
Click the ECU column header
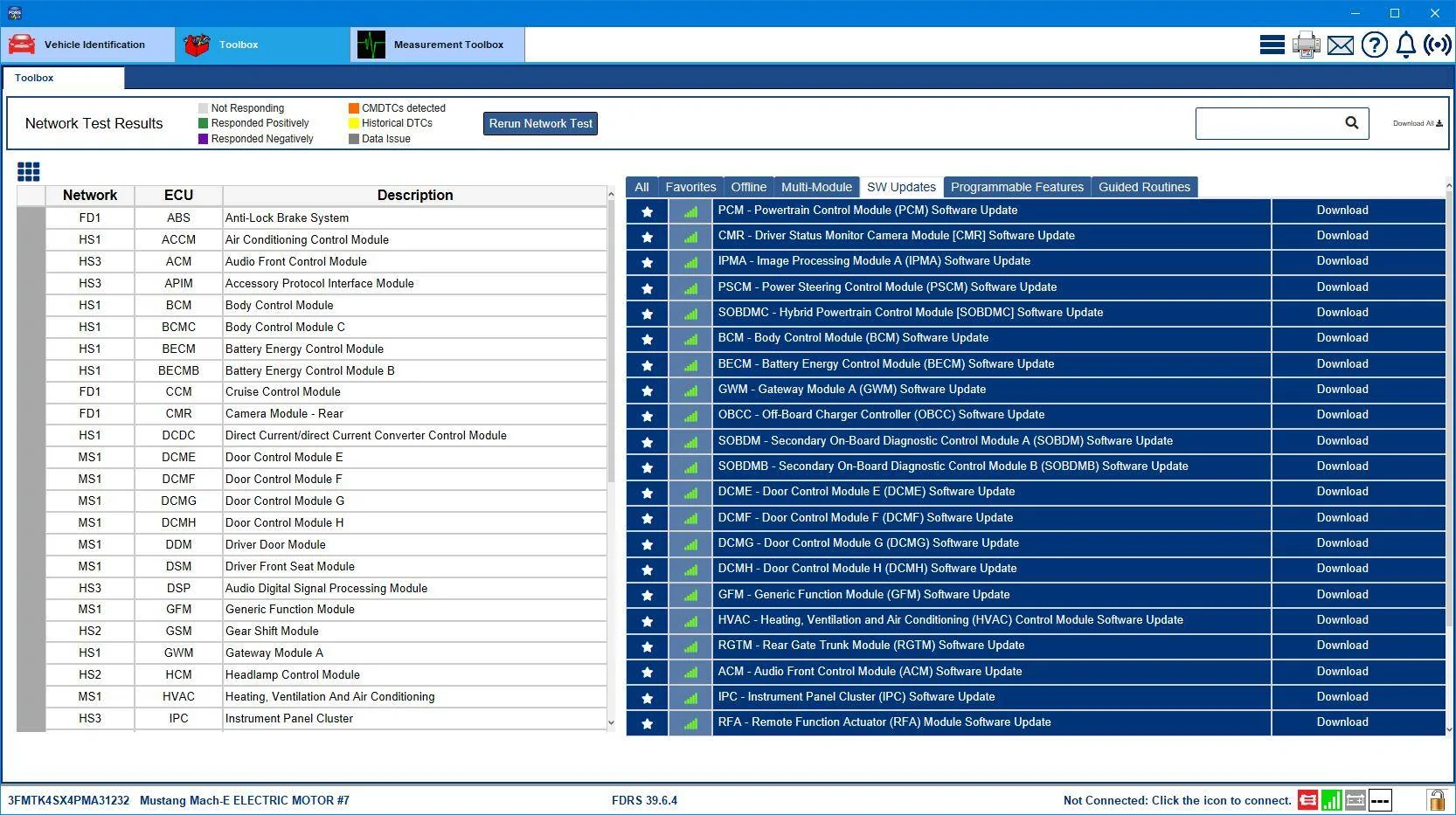178,196
